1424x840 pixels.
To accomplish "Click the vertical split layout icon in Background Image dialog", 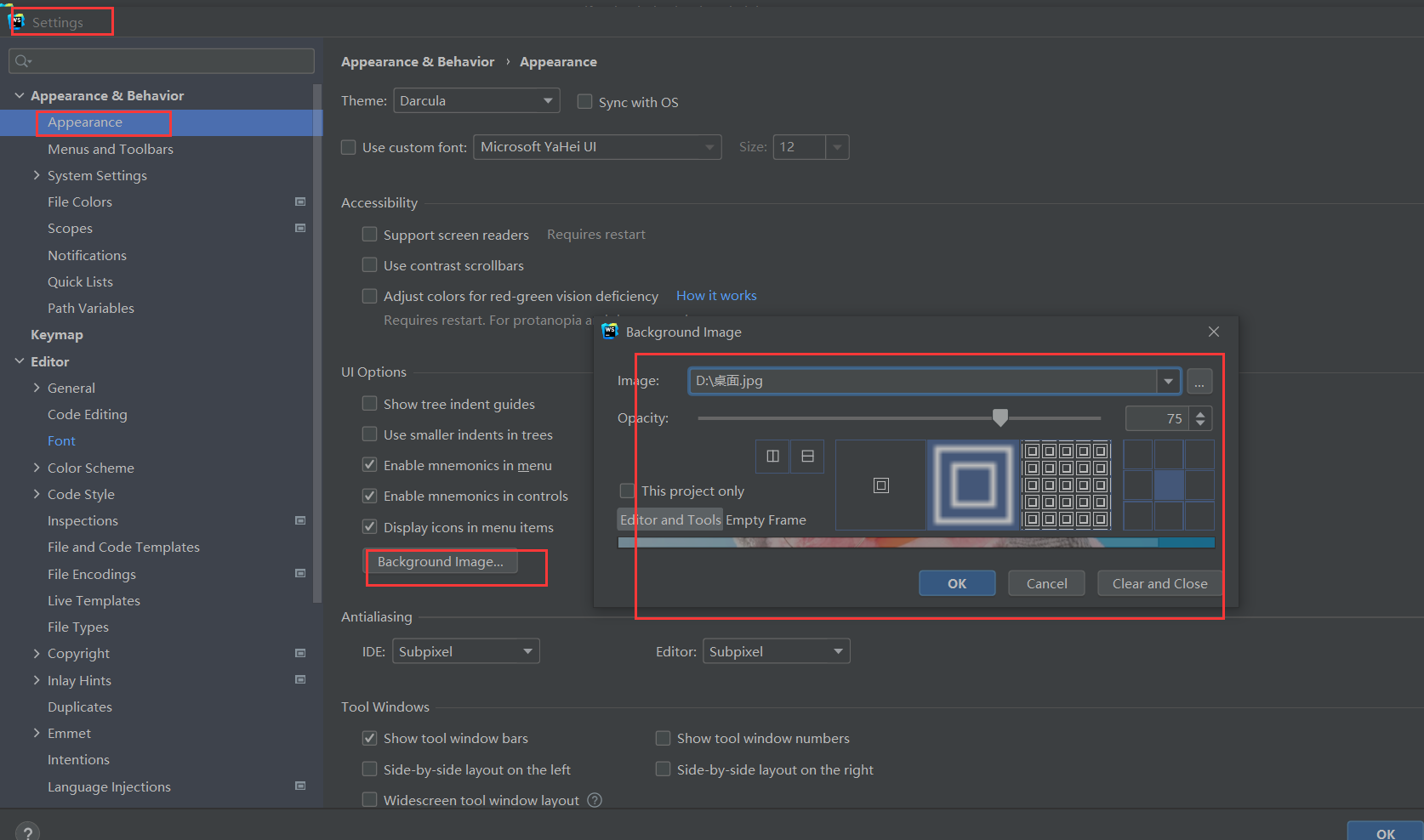I will click(x=772, y=456).
